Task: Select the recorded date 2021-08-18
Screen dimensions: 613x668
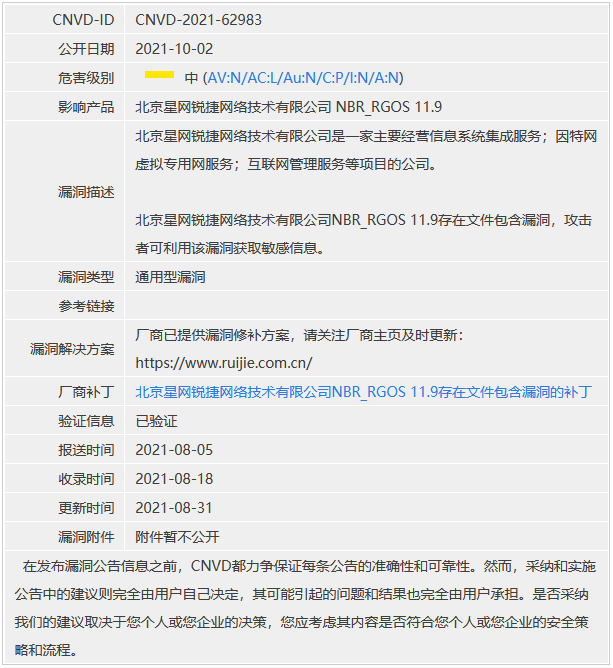Action: [x=174, y=479]
